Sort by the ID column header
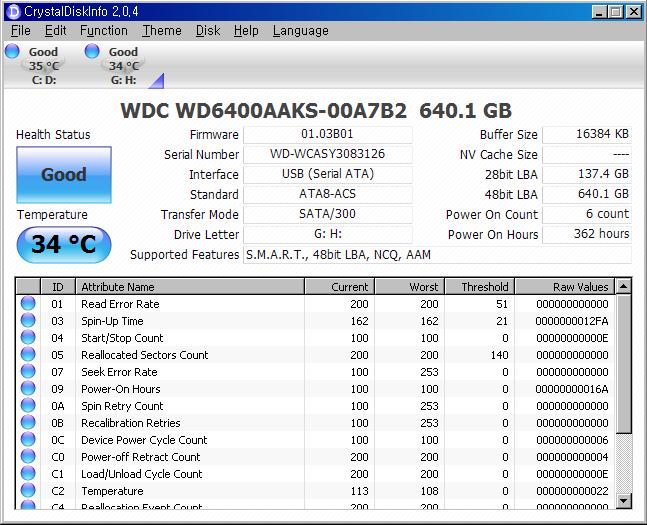 coord(58,286)
